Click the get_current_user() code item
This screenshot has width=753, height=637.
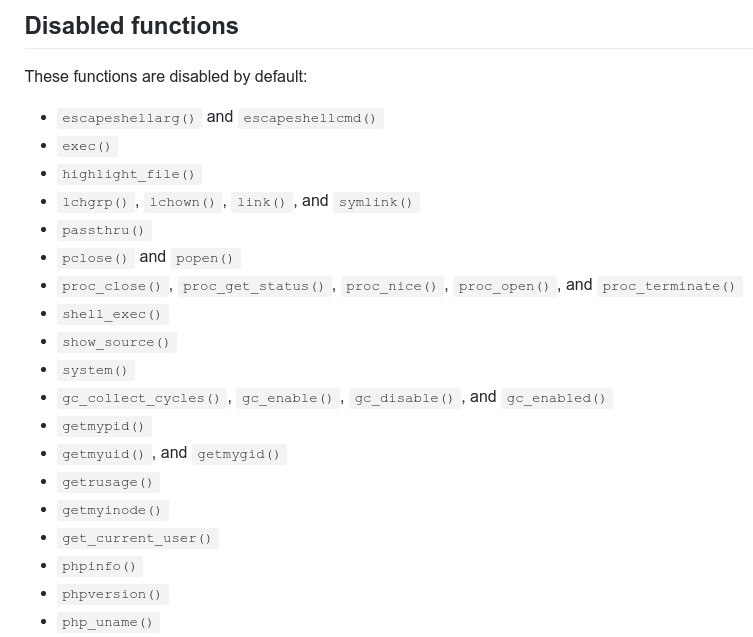(137, 538)
